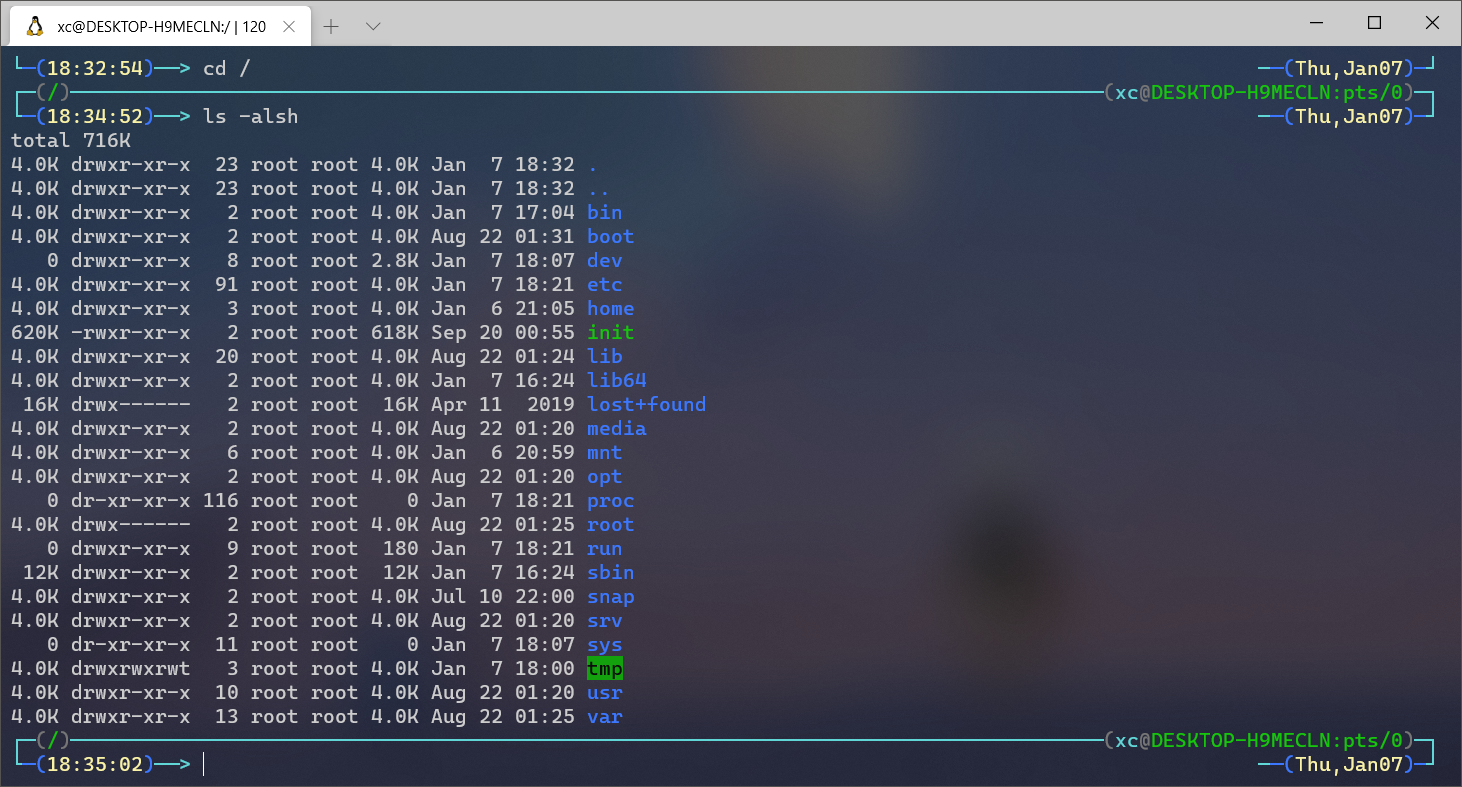Image resolution: width=1462 pixels, height=787 pixels.
Task: Click the 'proc' directory name
Action: pos(610,500)
